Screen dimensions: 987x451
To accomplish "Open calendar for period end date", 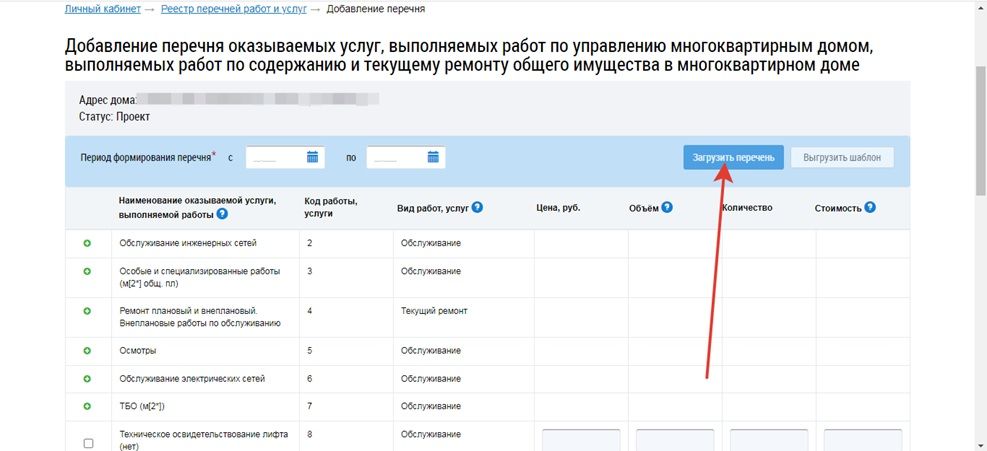I will (433, 157).
